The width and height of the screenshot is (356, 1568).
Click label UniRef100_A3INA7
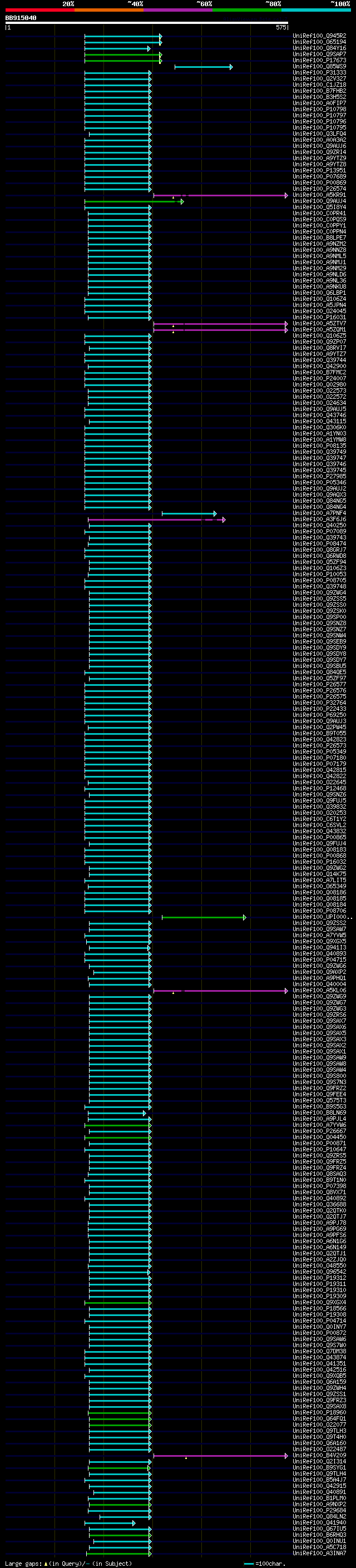coord(311,1554)
